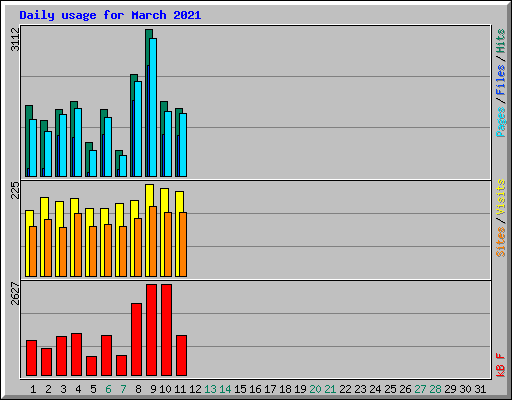Image resolution: width=512 pixels, height=400 pixels.
Task: Click the x-axis day label '22'
Action: [x=345, y=389]
